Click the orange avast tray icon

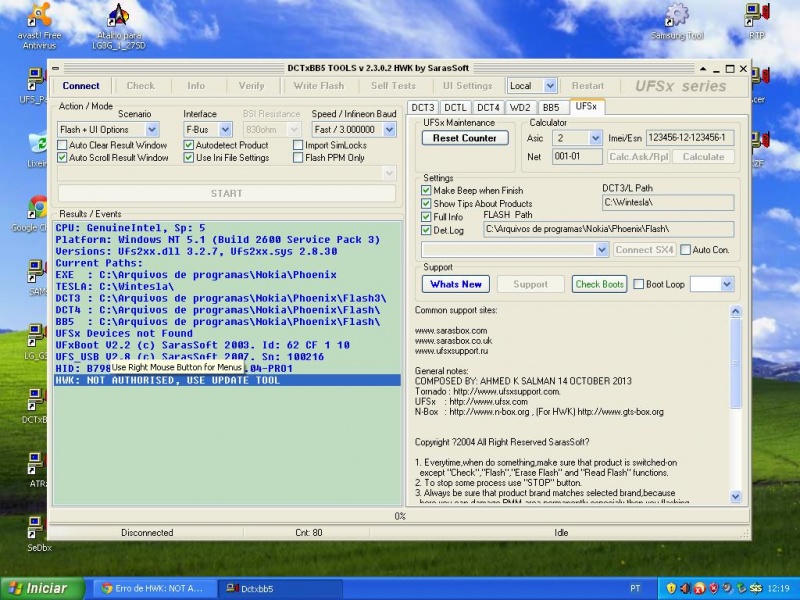click(x=699, y=588)
